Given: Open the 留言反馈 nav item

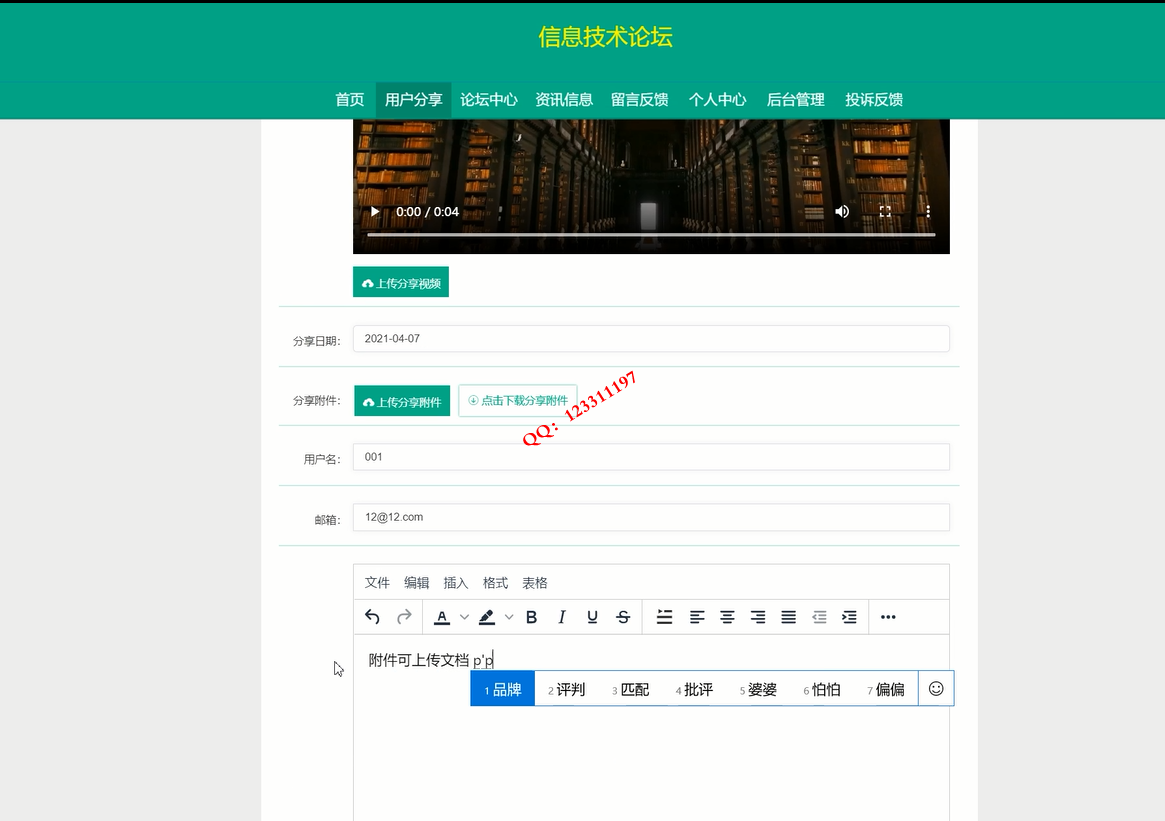Looking at the screenshot, I should (x=640, y=100).
